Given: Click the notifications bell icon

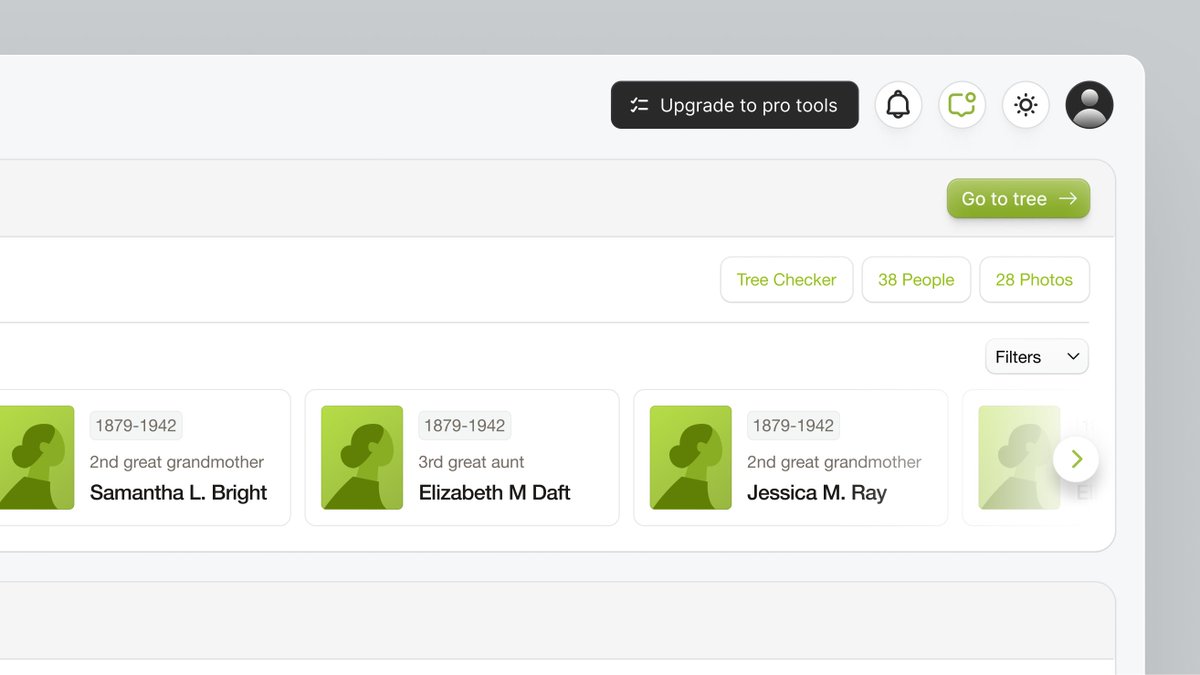Looking at the screenshot, I should [898, 105].
